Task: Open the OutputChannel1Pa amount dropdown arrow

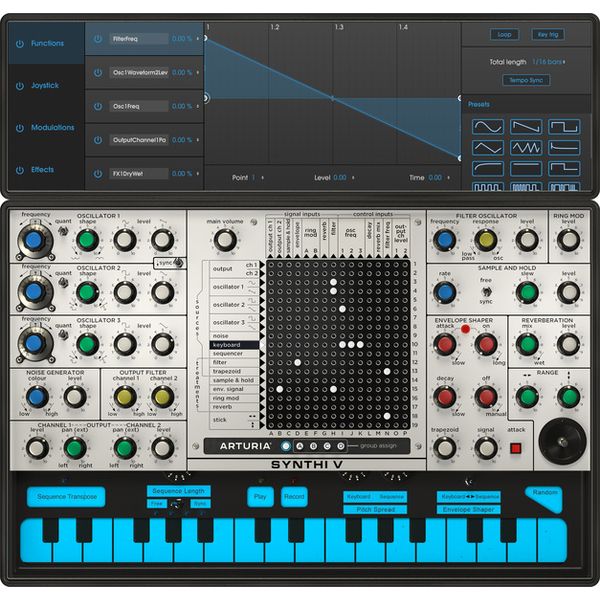Action: 198,140
